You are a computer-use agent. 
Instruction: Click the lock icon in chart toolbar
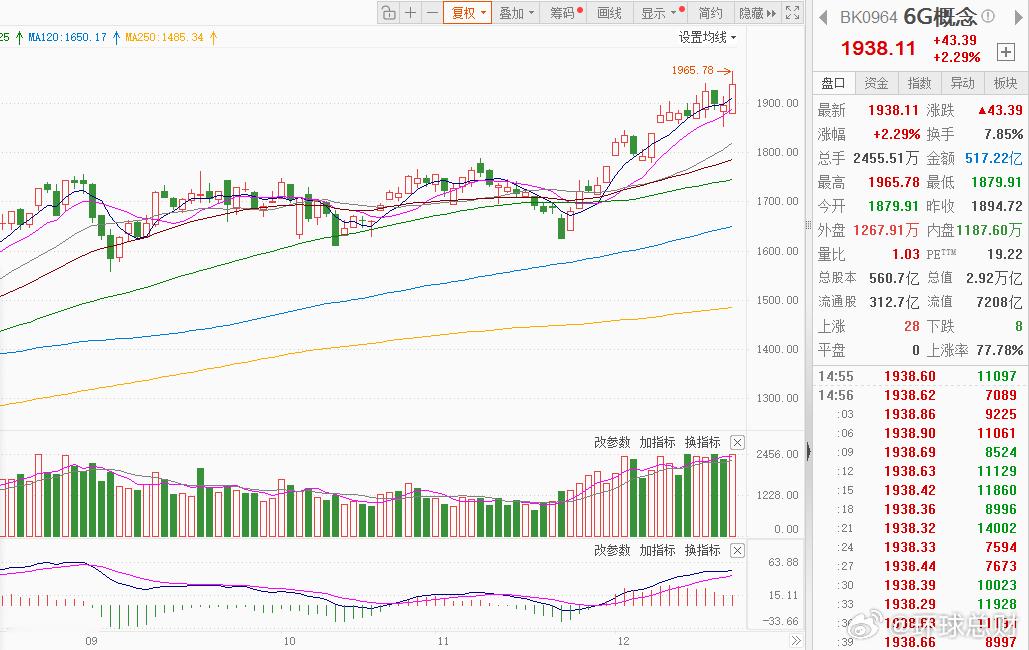click(x=389, y=12)
